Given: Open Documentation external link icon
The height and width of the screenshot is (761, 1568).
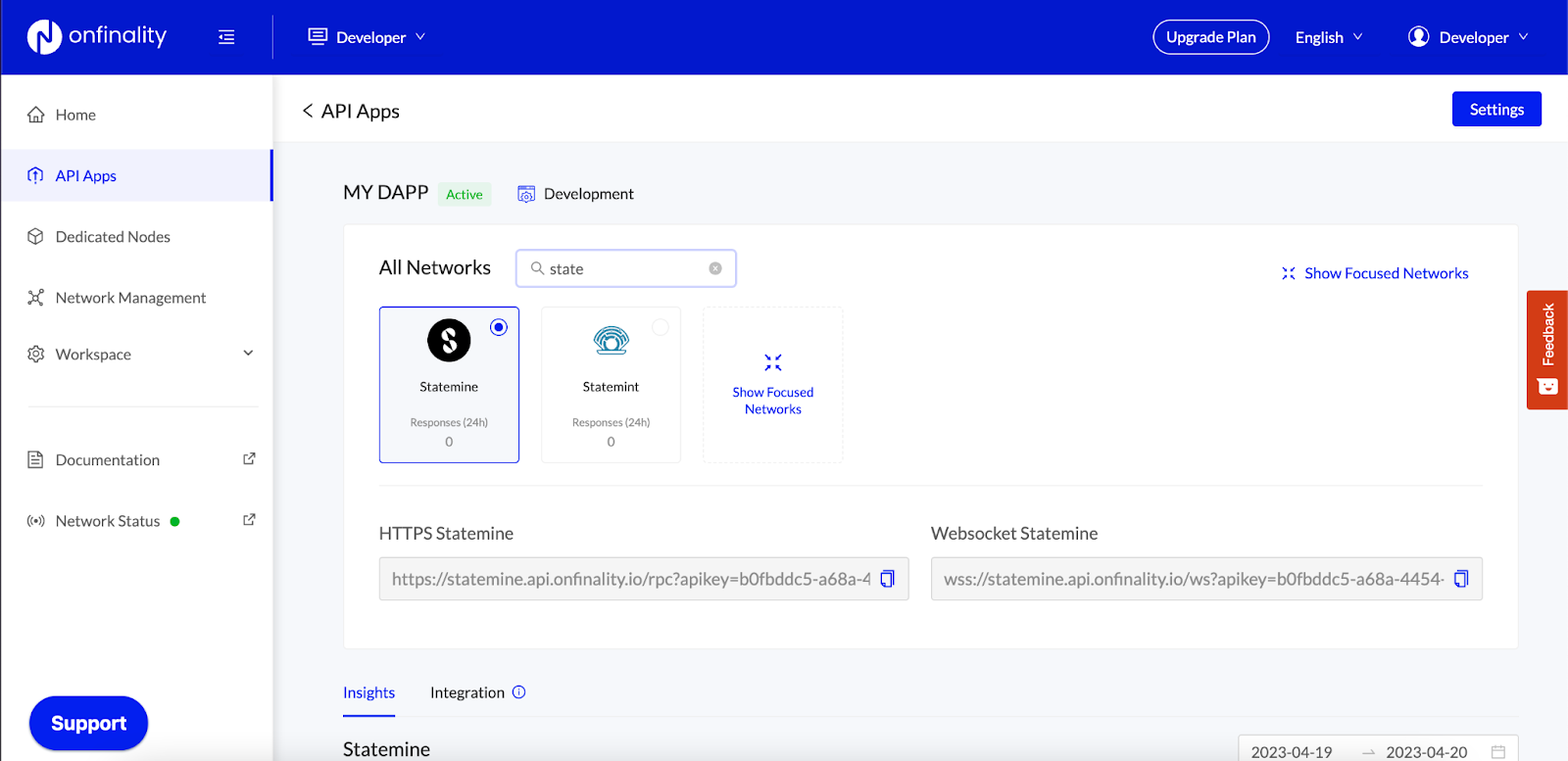Looking at the screenshot, I should (249, 458).
